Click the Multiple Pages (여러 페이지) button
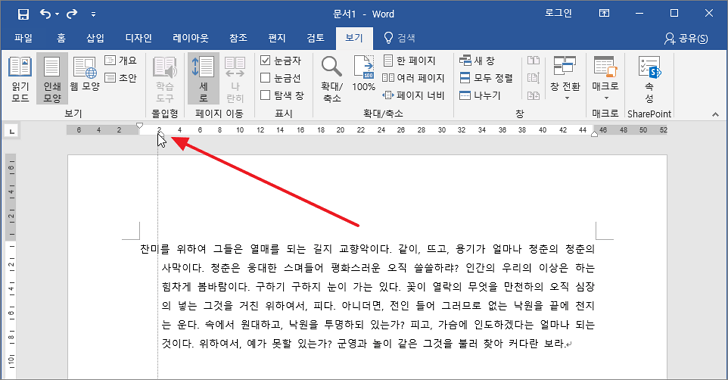 (413, 78)
